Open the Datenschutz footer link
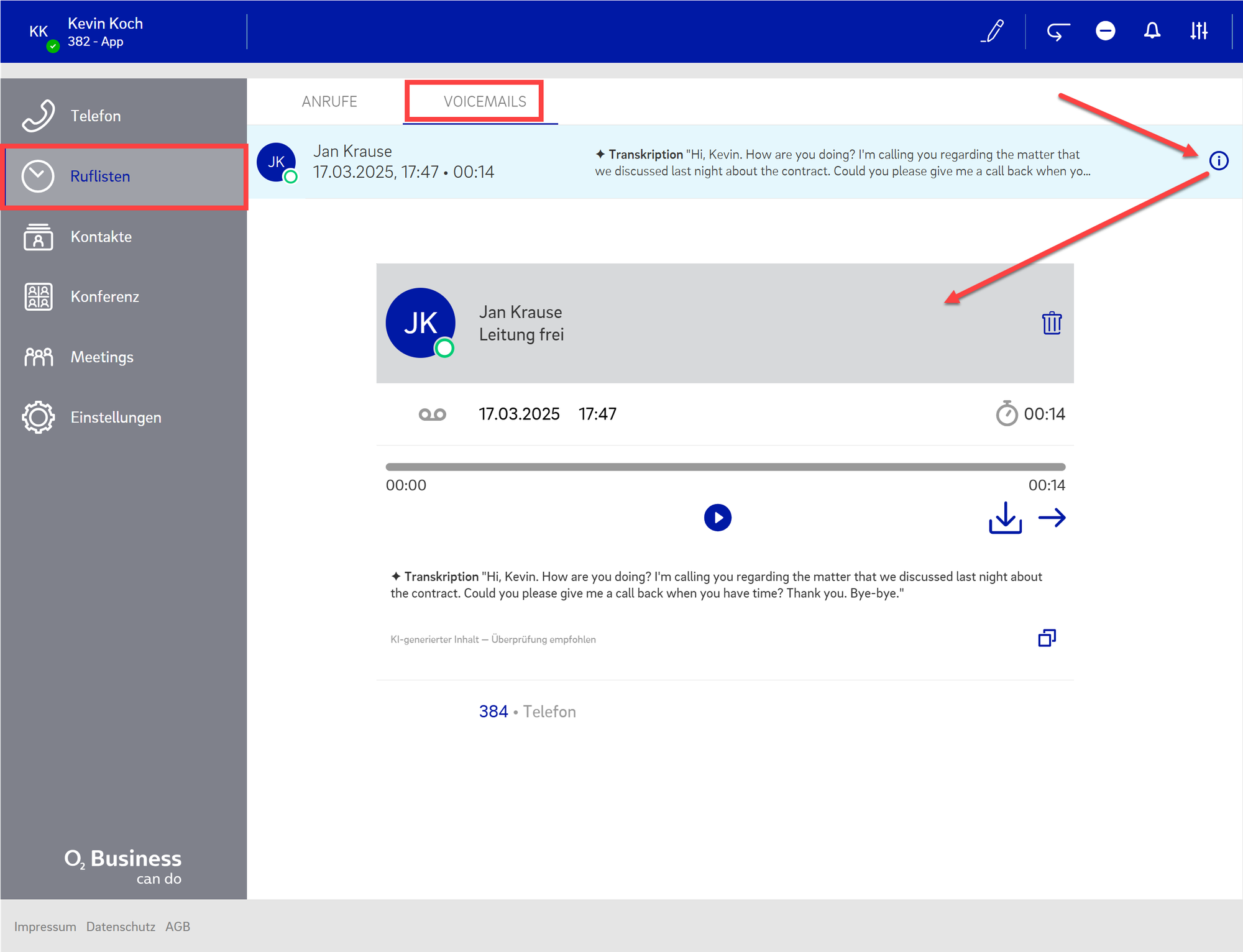 click(121, 927)
